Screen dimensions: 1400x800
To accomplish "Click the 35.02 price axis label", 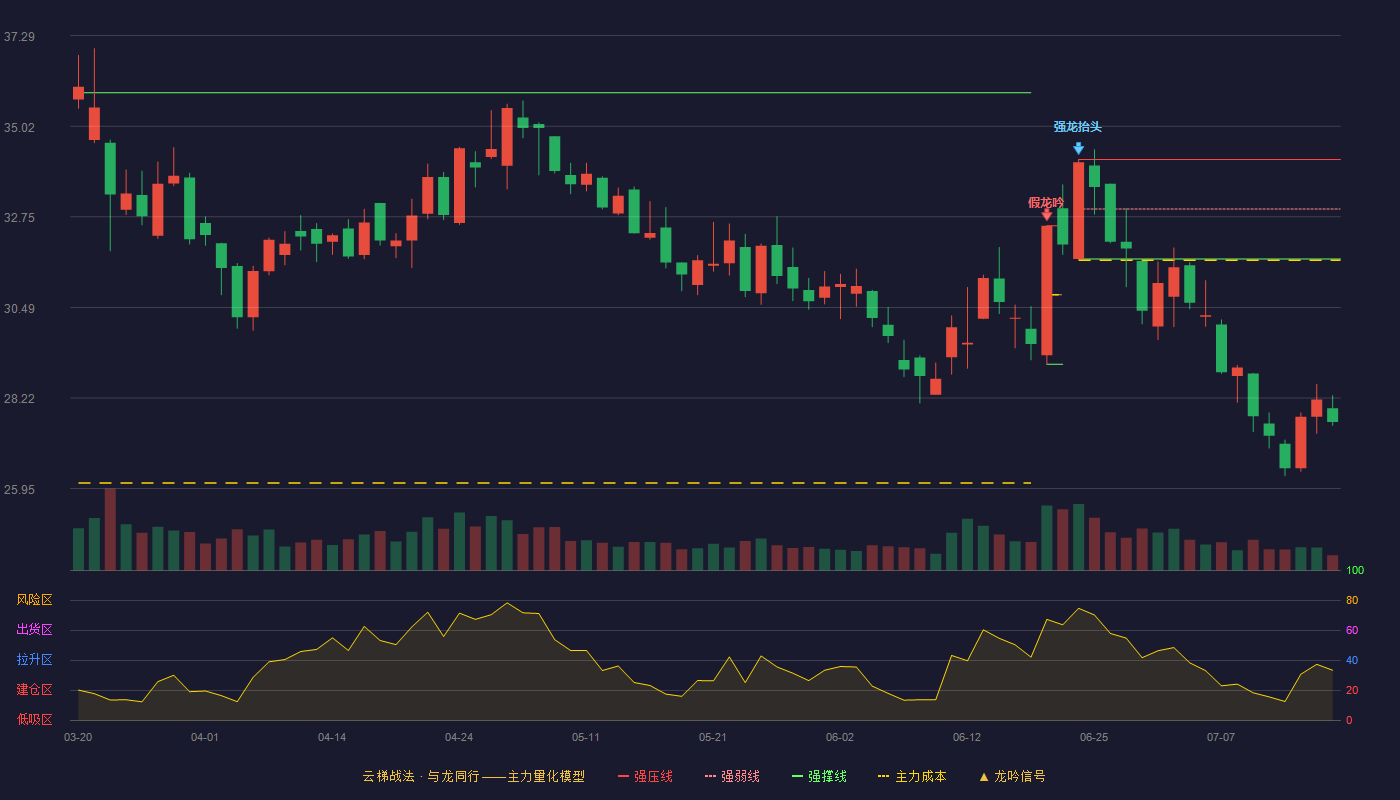I will [x=19, y=128].
